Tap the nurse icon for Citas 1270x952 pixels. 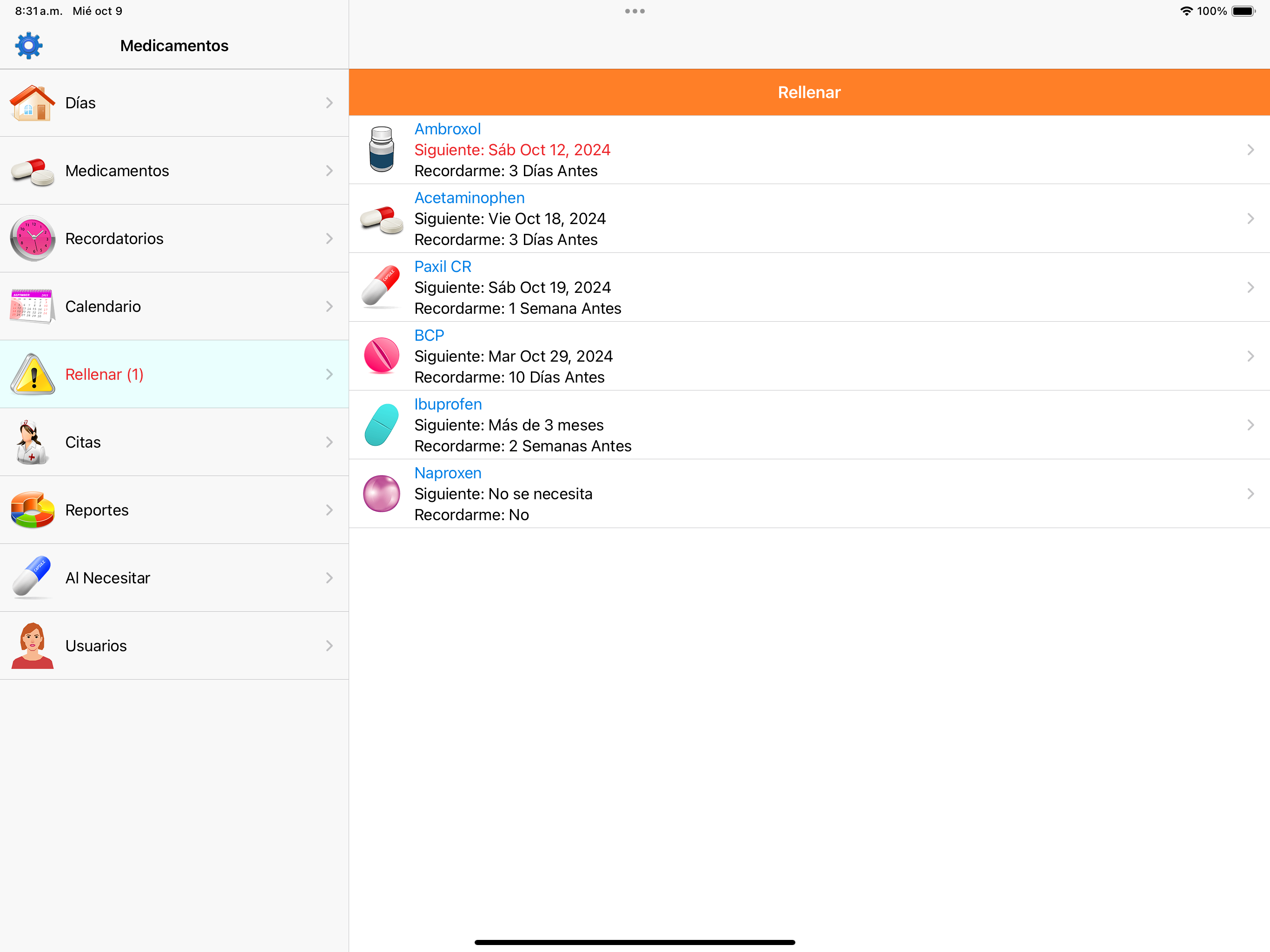pos(32,442)
